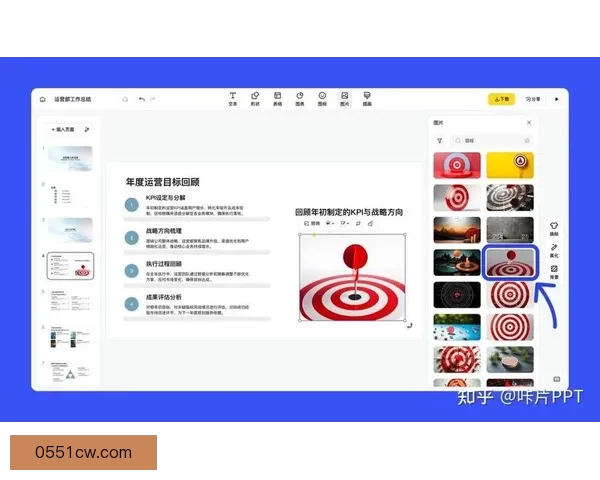Go to the home icon
The height and width of the screenshot is (480, 600).
pyautogui.click(x=42, y=99)
